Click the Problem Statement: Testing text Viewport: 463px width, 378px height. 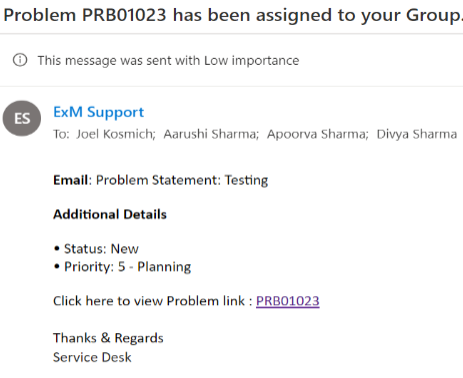(x=182, y=180)
